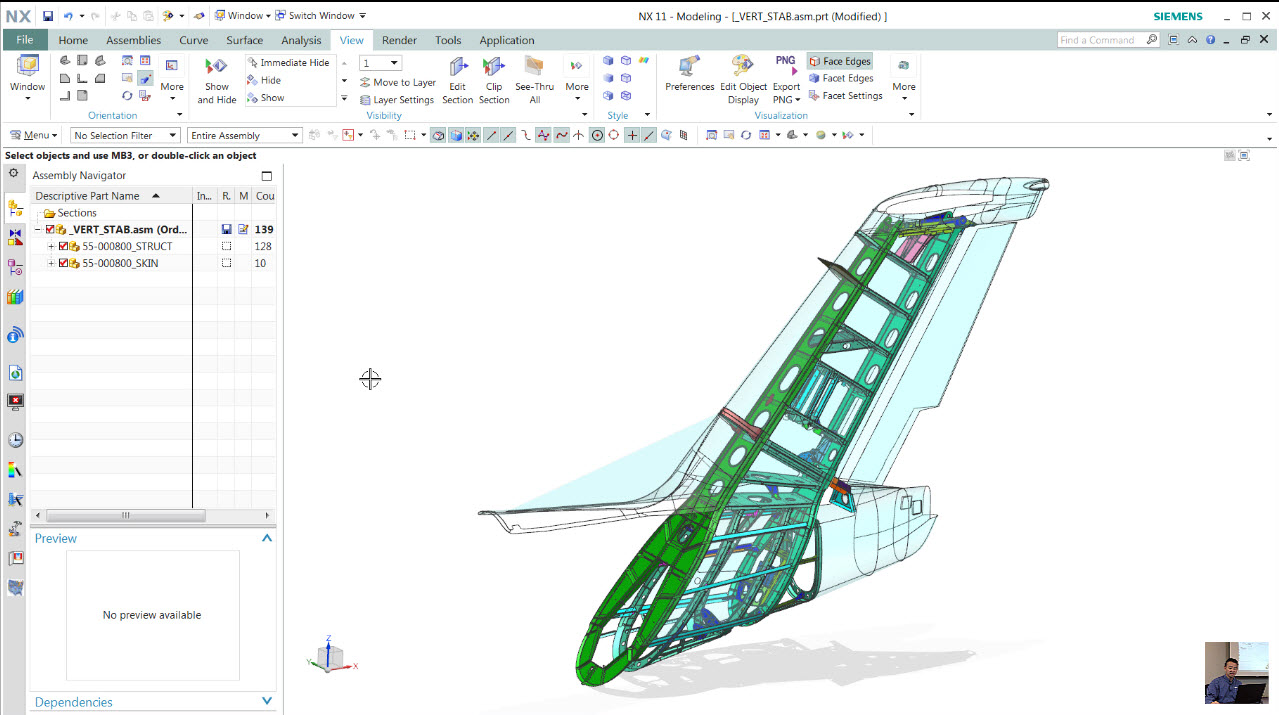Uncheck the 55-000800_STRUCT component checkbox
This screenshot has height=715, width=1279.
coord(64,246)
